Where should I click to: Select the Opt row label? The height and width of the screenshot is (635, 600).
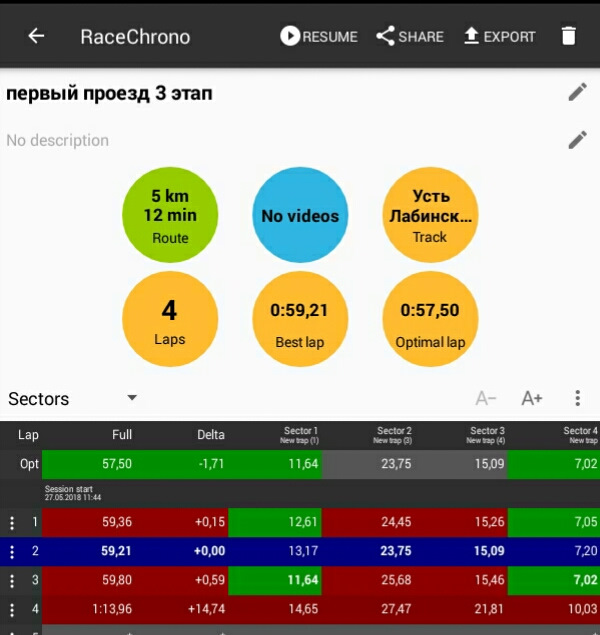tap(29, 464)
